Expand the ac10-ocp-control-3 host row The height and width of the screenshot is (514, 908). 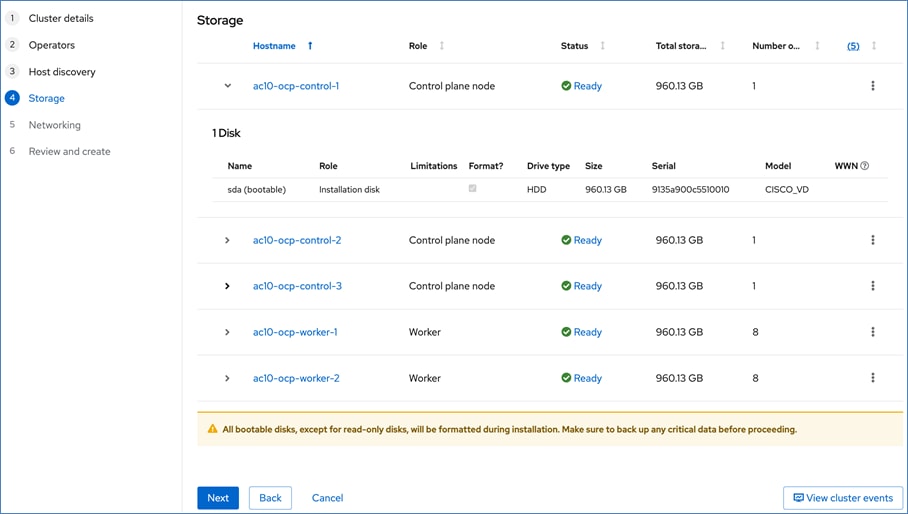pyautogui.click(x=227, y=285)
